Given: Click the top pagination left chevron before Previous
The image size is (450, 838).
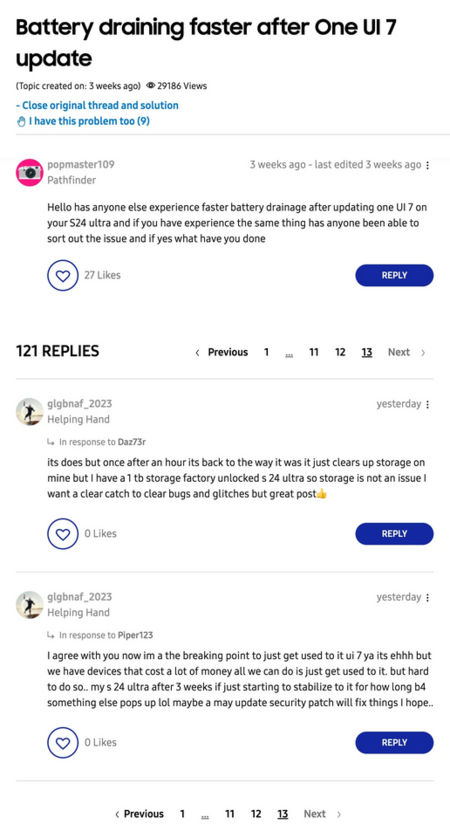Looking at the screenshot, I should click(197, 353).
